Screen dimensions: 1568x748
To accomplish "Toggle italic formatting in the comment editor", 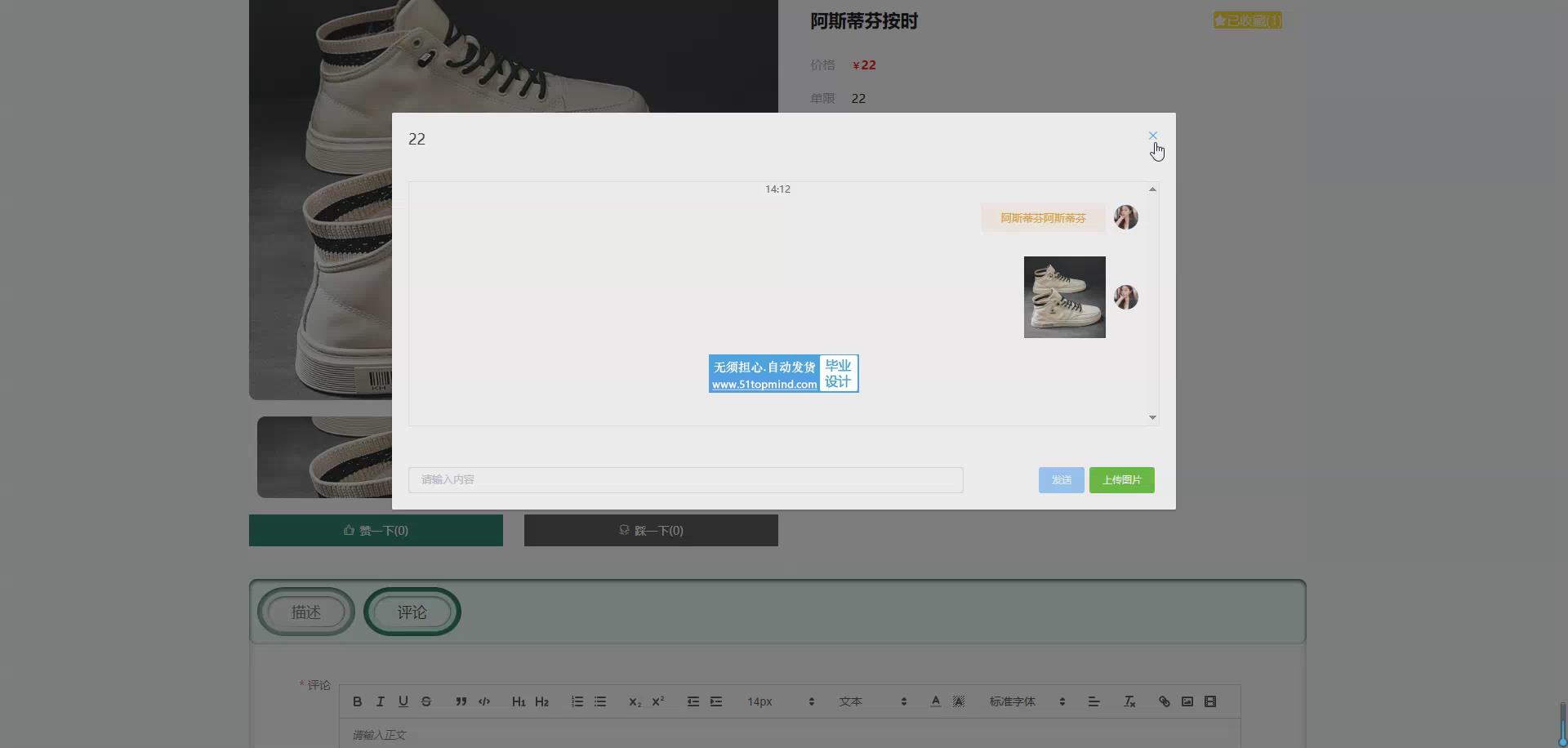I will click(x=380, y=701).
